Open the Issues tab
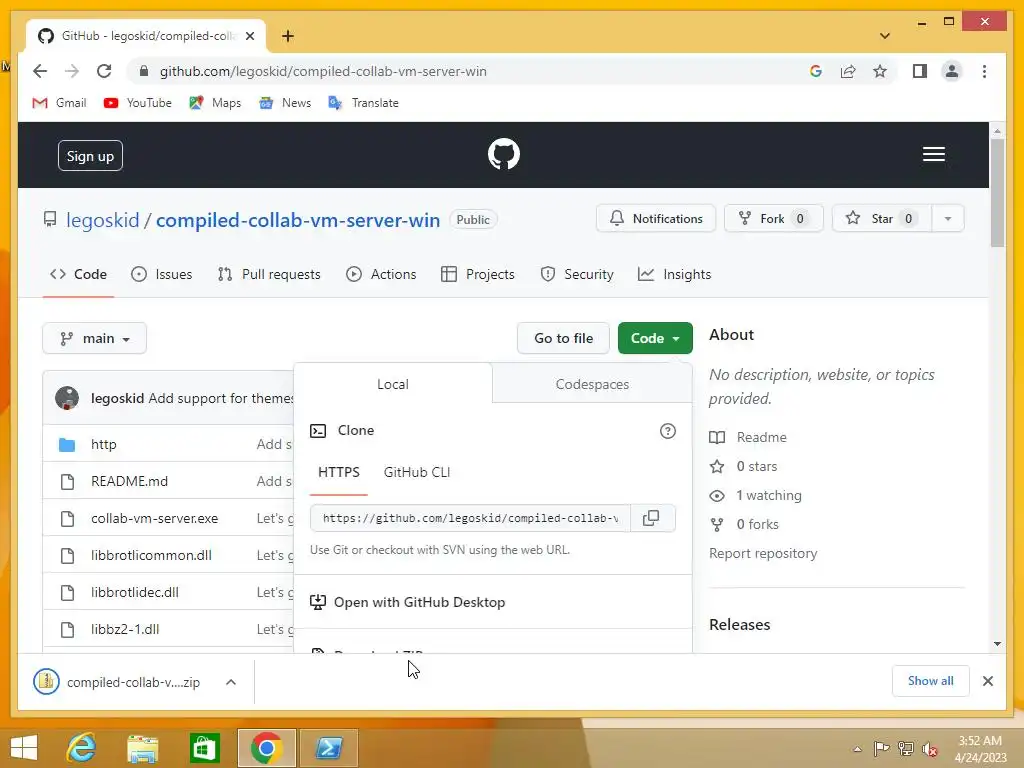 tap(161, 274)
